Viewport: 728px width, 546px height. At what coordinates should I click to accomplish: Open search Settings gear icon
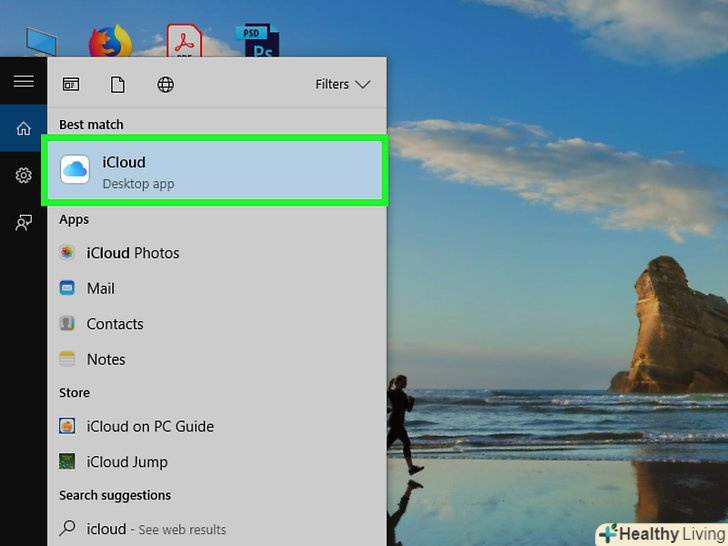23,175
